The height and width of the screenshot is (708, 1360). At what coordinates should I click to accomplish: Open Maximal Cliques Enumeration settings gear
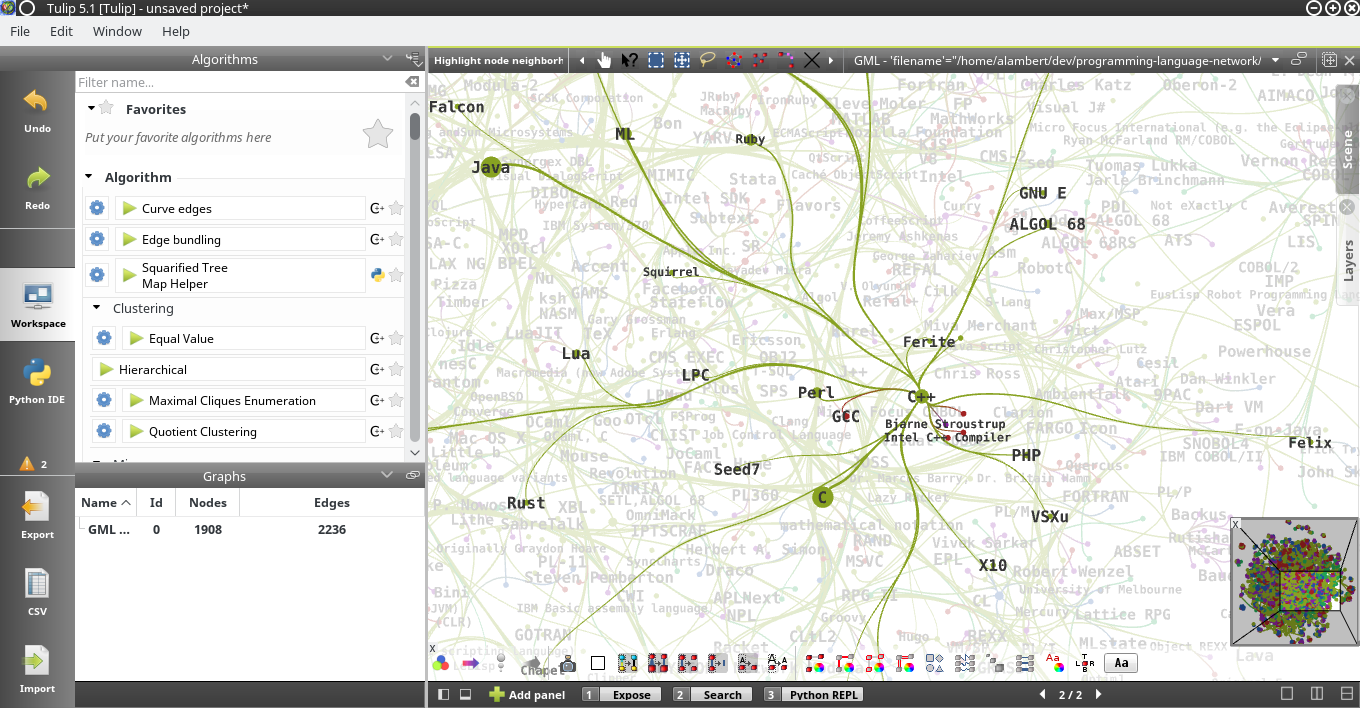click(x=104, y=400)
